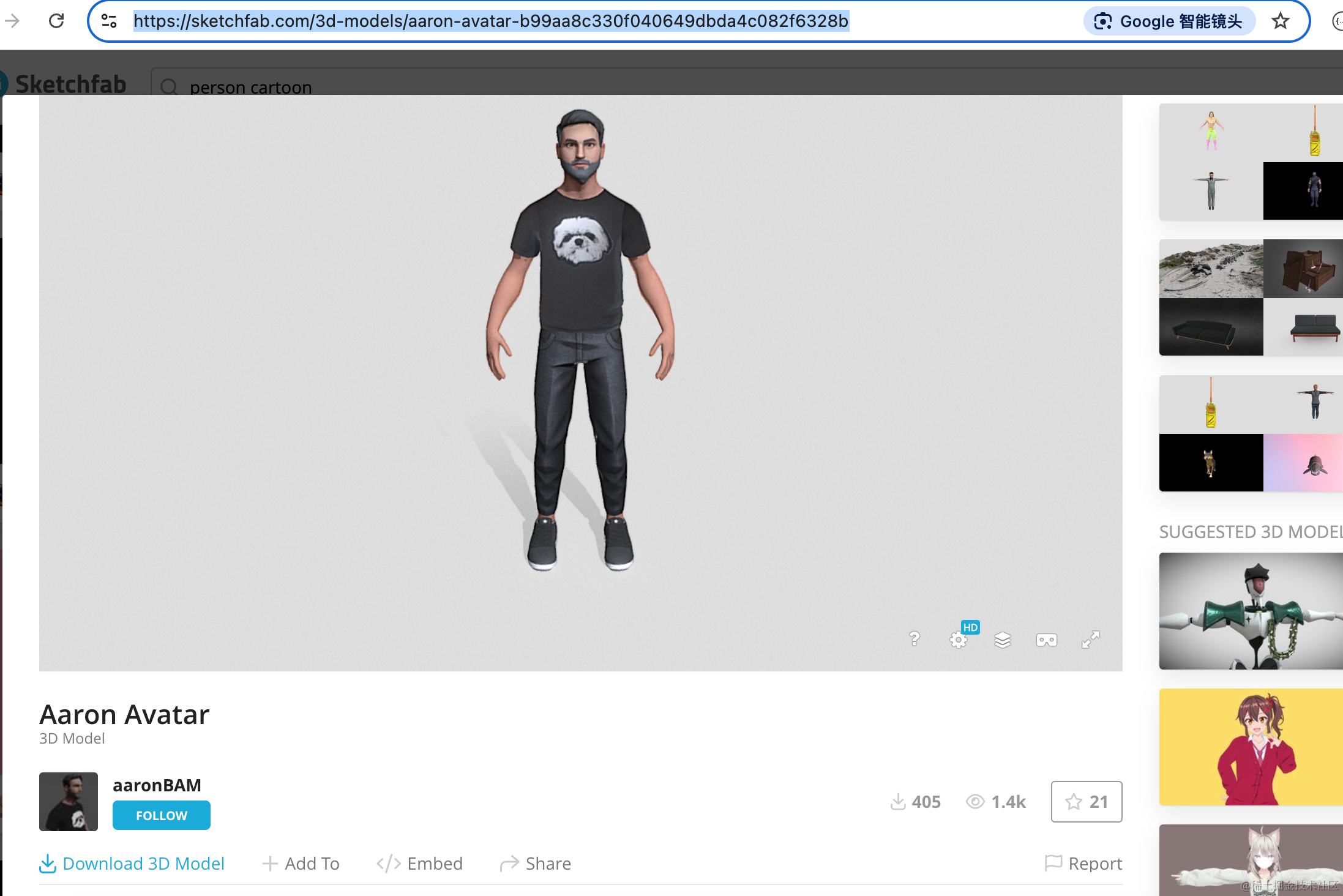Viewport: 1343px width, 896px height.
Task: Open the model inspector layers icon
Action: [x=1003, y=640]
